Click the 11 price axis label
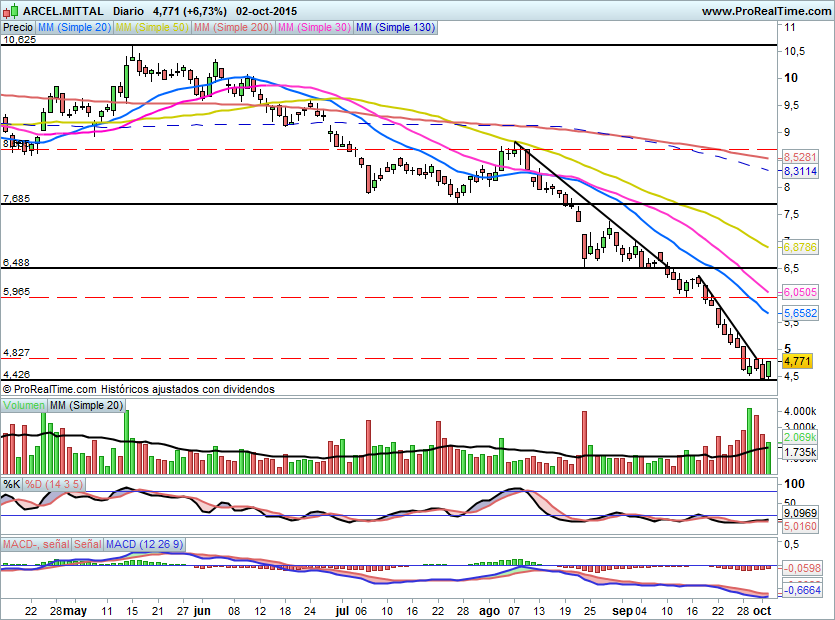Screen dimensions: 835x620 click(790, 27)
